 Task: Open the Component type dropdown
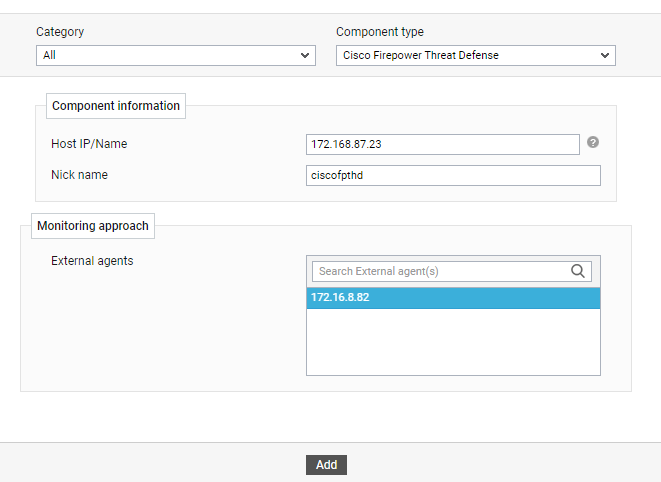pos(475,56)
